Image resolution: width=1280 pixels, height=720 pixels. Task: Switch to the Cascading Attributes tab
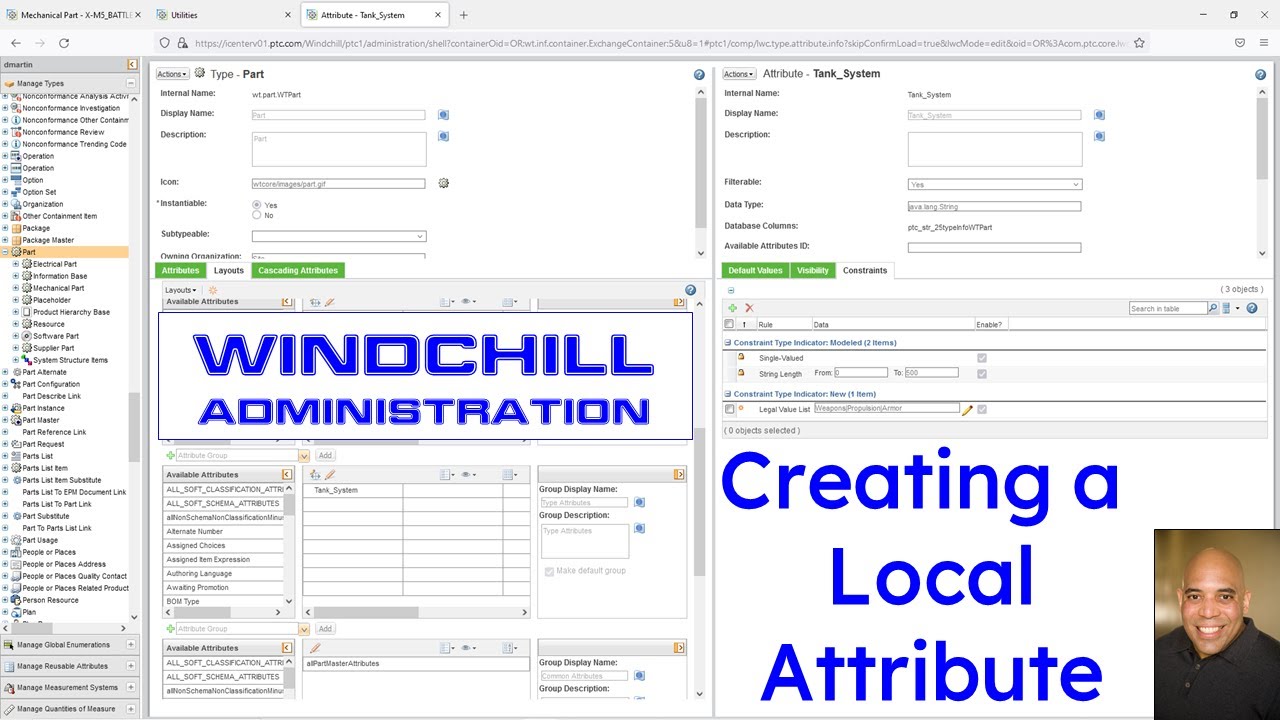[x=298, y=270]
